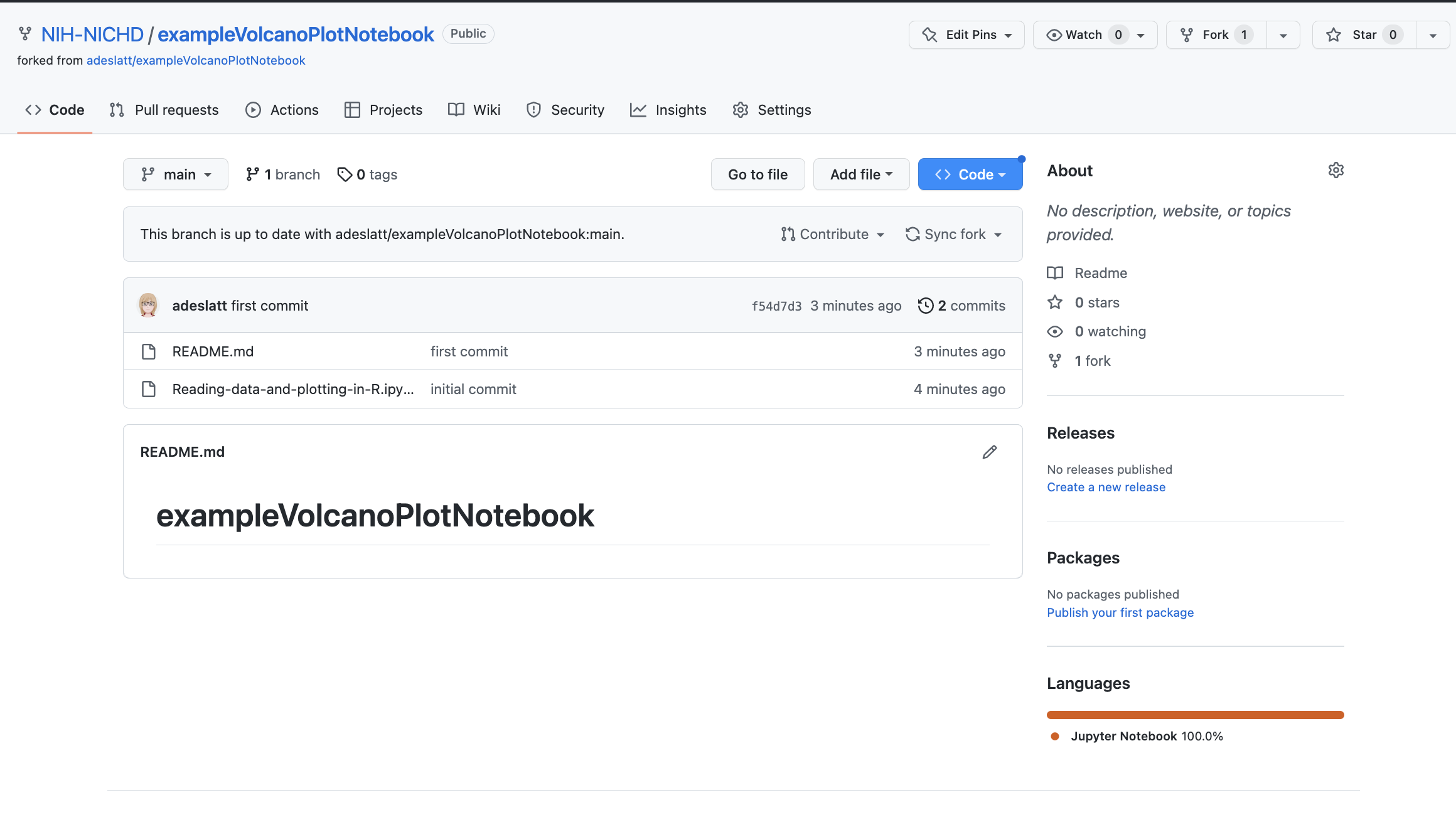
Task: Open the Watch notifications dropdown
Action: coord(1095,35)
